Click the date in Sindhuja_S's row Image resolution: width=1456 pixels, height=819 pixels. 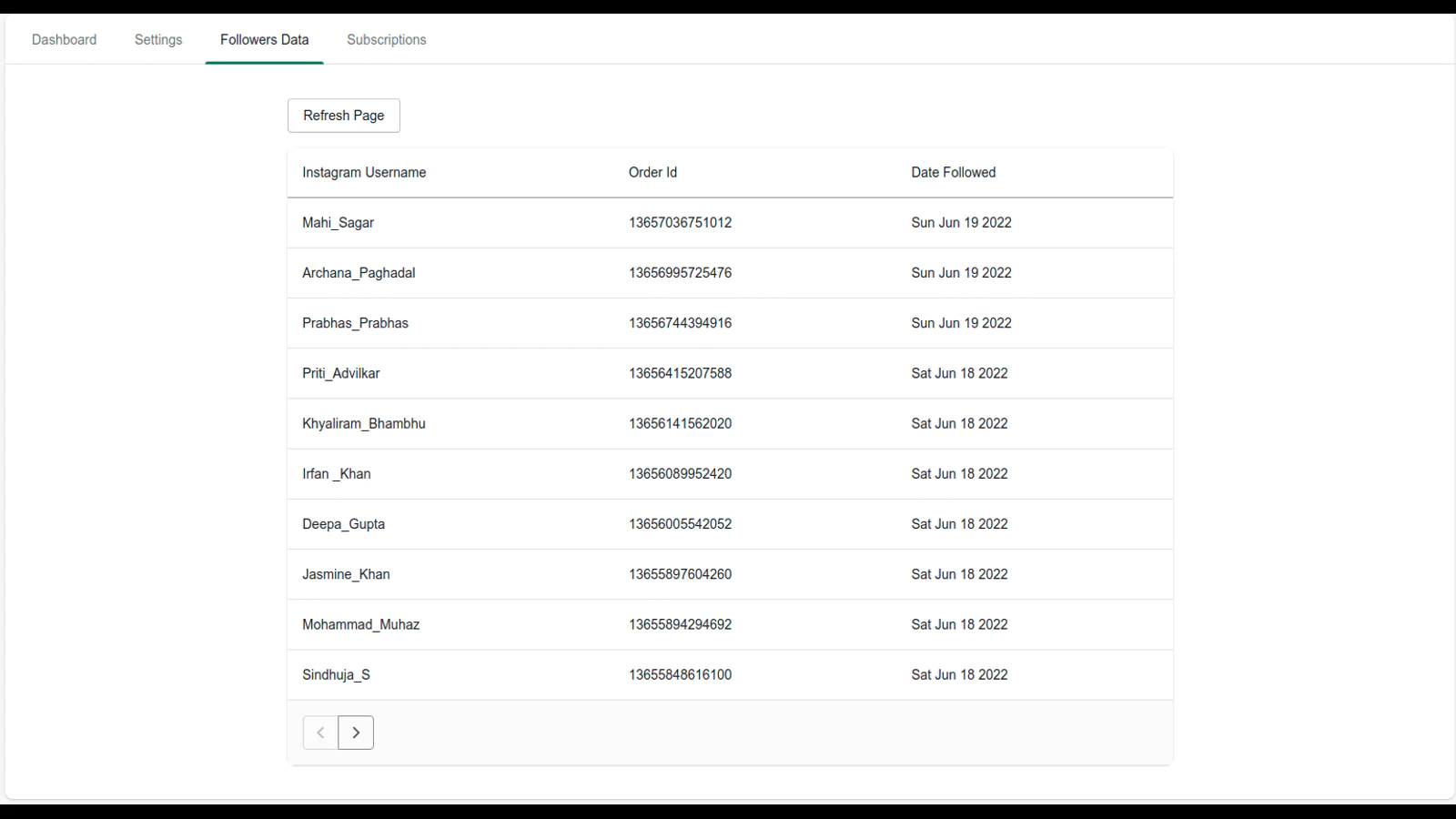[959, 674]
